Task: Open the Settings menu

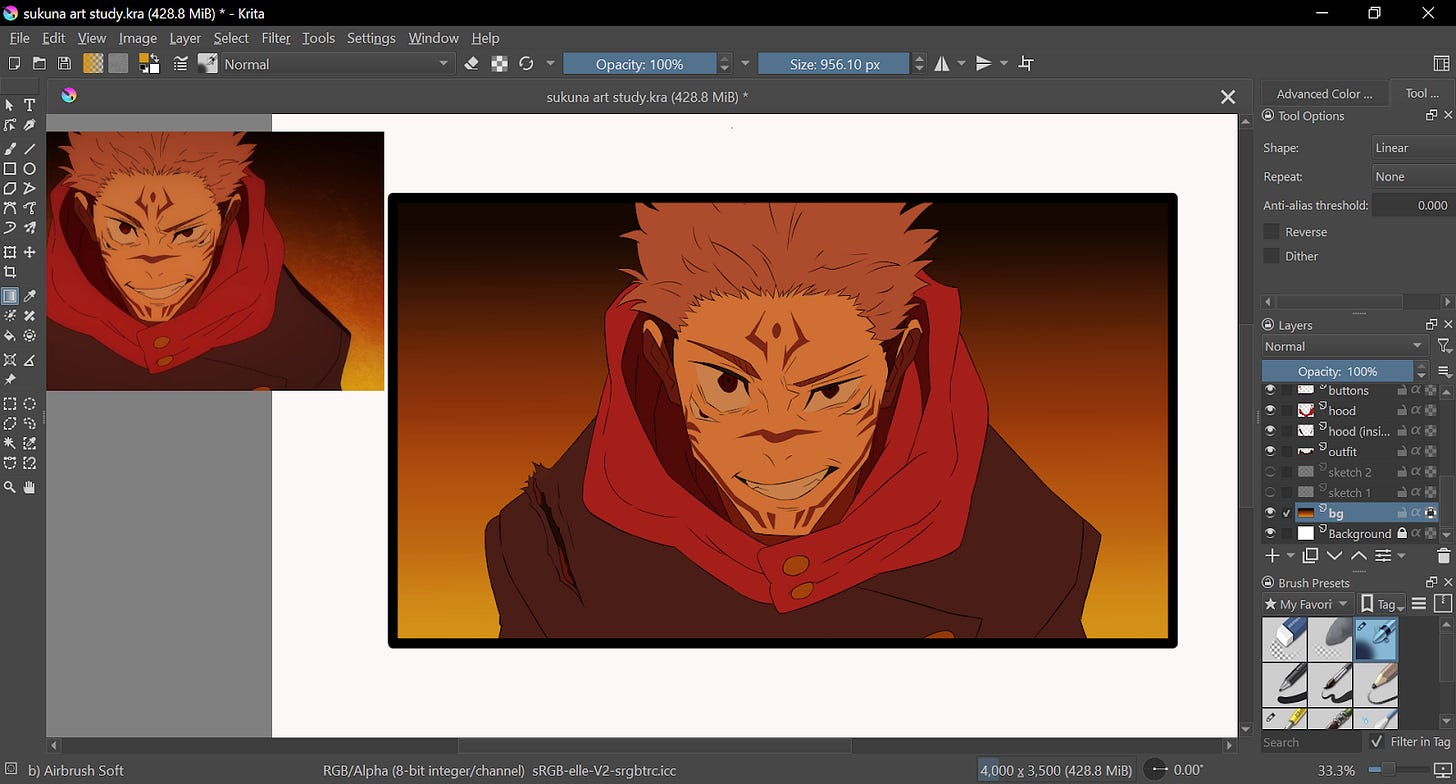Action: (371, 38)
